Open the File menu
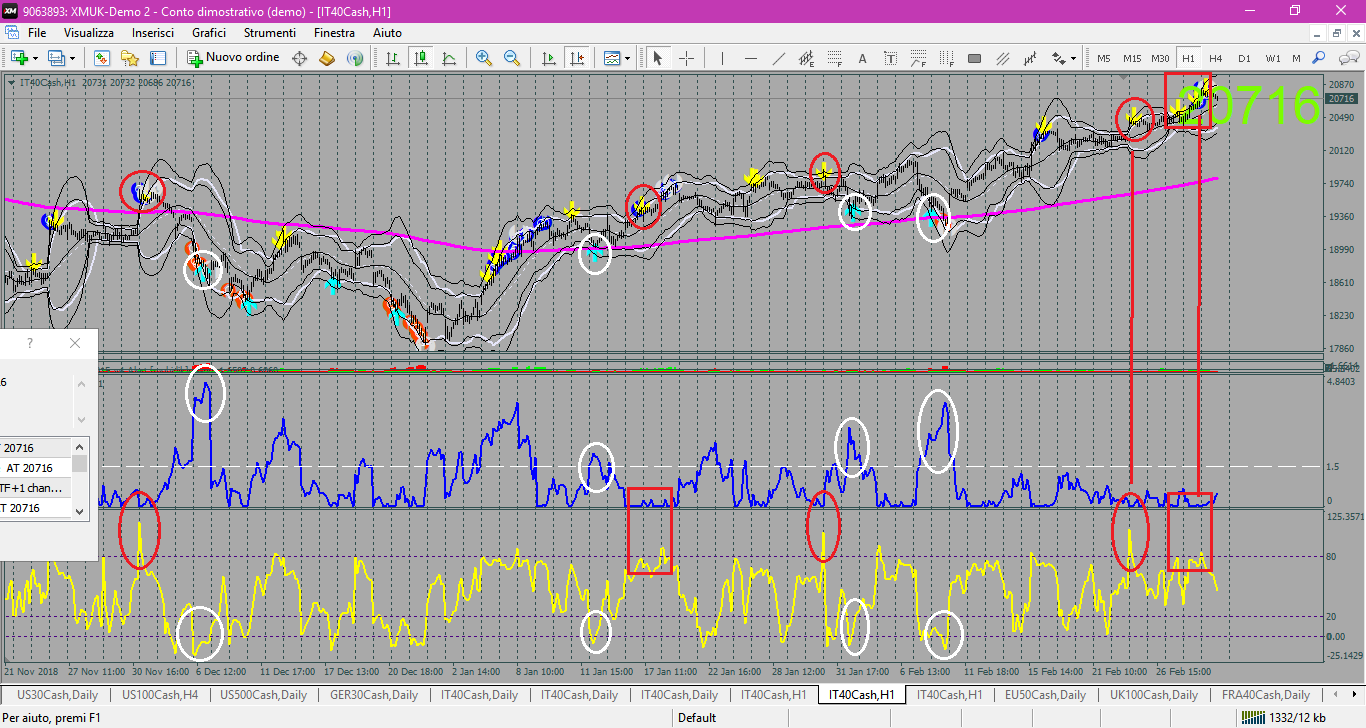This screenshot has width=1366, height=728. click(x=37, y=33)
